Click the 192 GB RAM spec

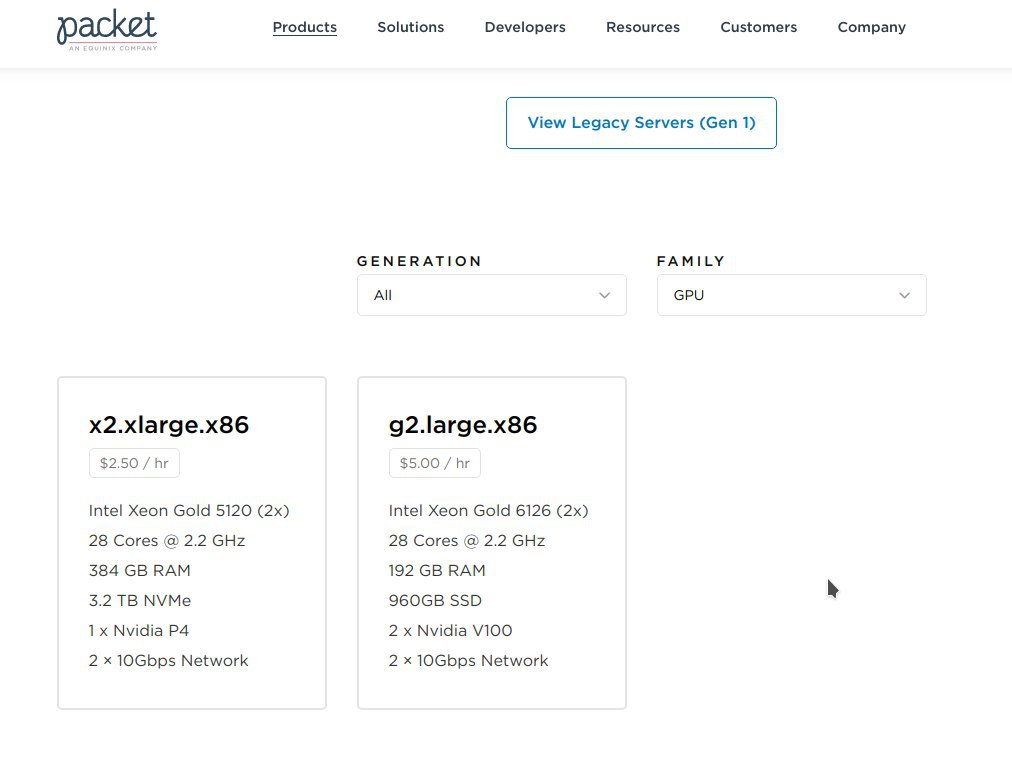click(x=437, y=571)
